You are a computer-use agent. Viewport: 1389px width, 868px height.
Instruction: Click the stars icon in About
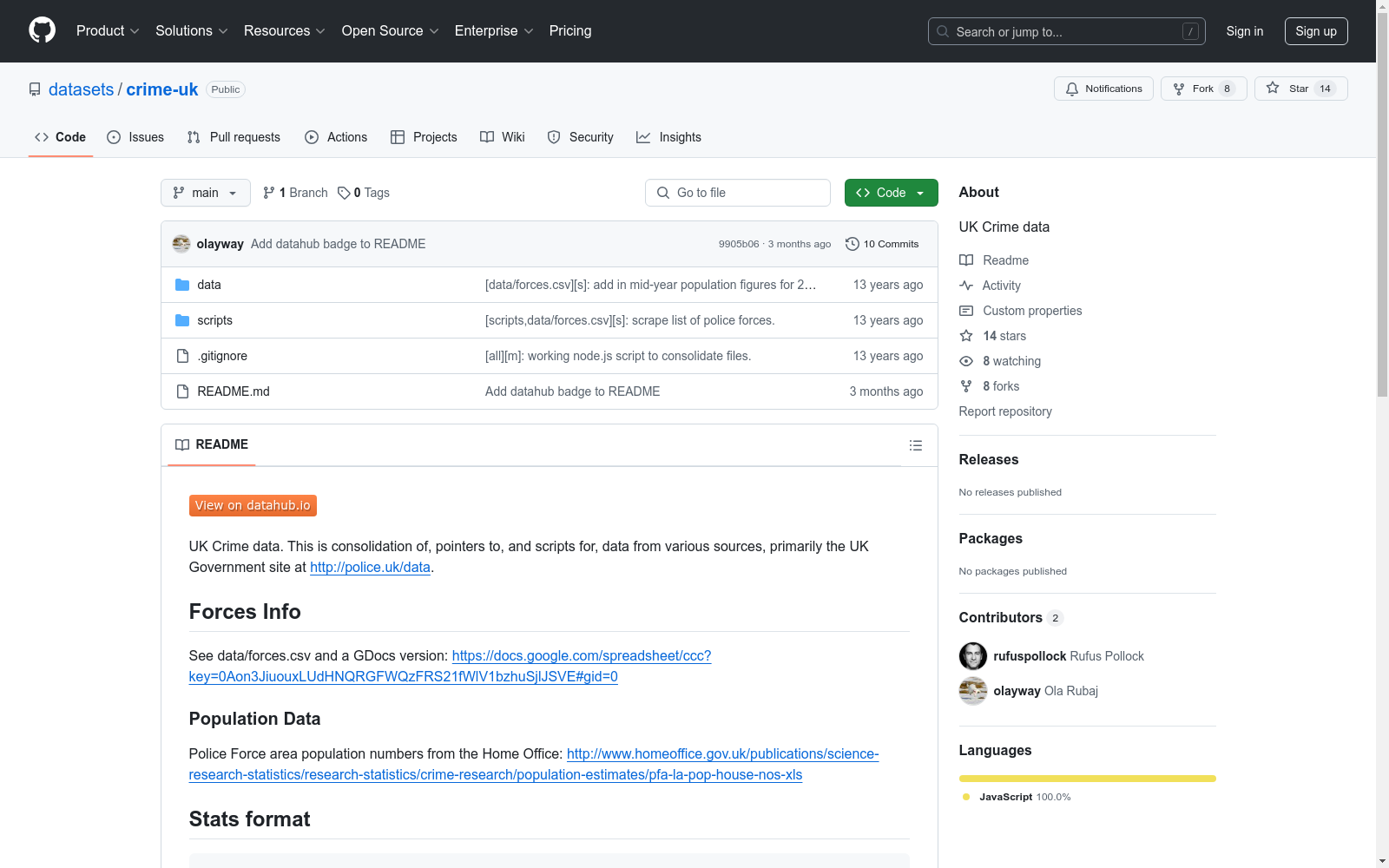coord(966,336)
